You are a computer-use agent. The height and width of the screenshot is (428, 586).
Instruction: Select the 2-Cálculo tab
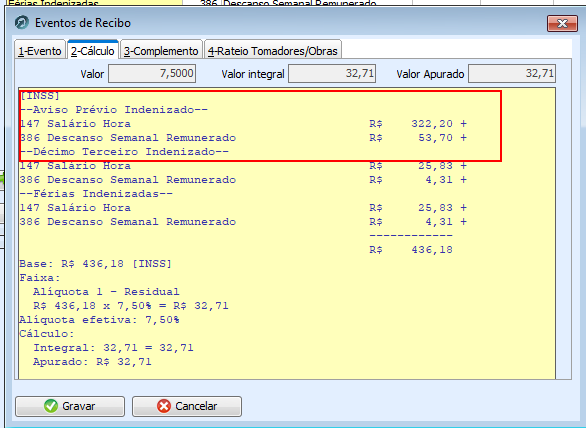(x=93, y=50)
